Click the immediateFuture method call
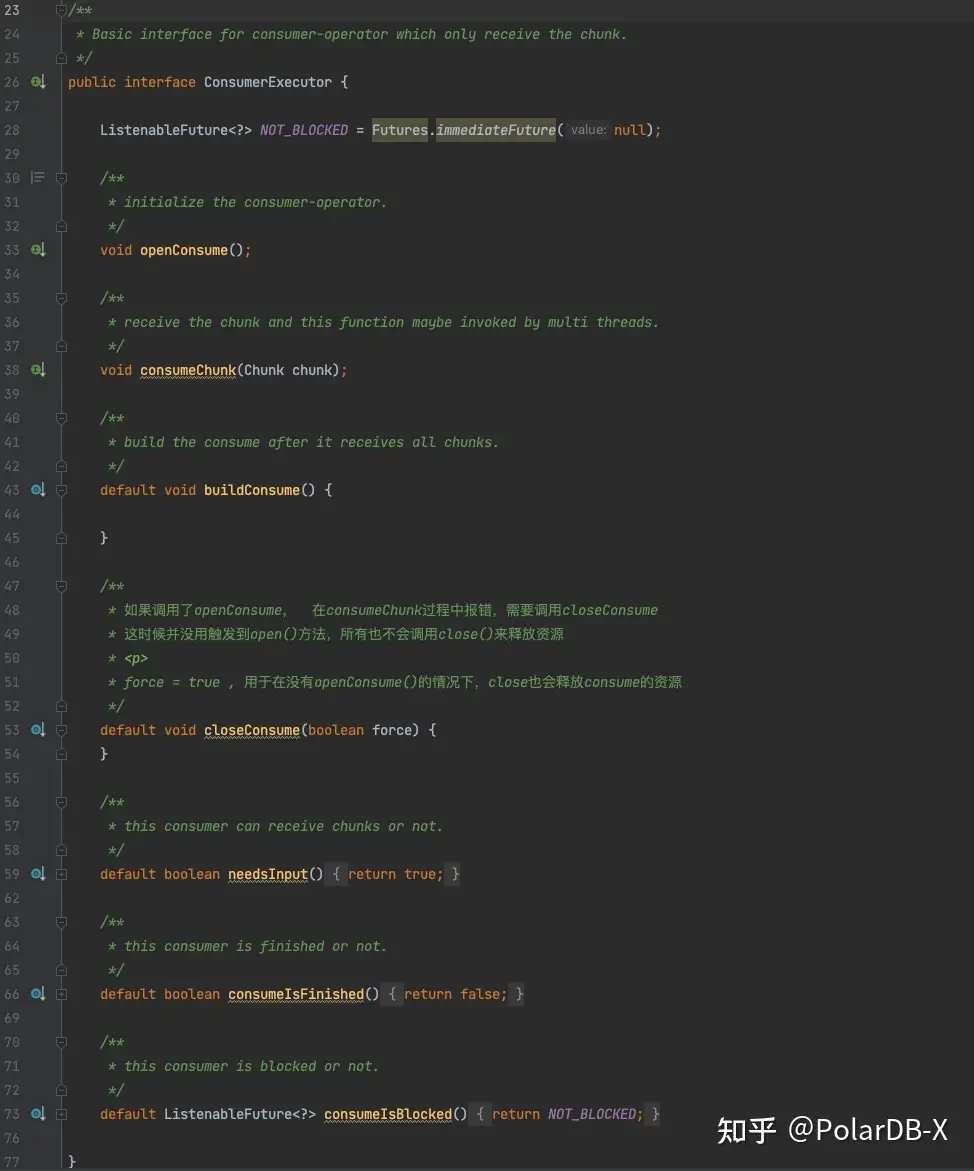The height and width of the screenshot is (1171, 974). coord(496,130)
